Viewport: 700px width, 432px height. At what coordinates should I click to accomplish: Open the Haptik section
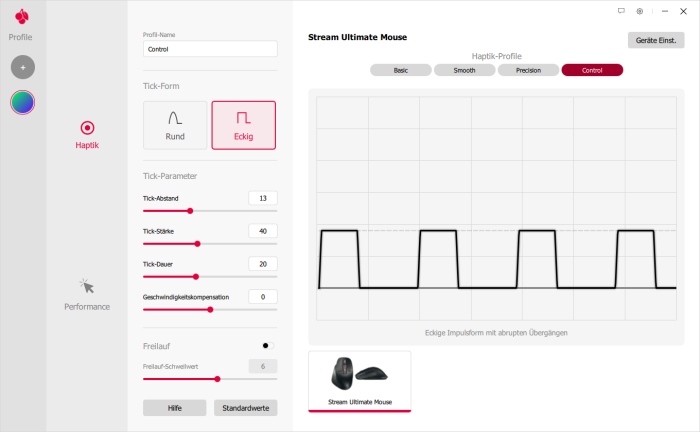coord(87,134)
